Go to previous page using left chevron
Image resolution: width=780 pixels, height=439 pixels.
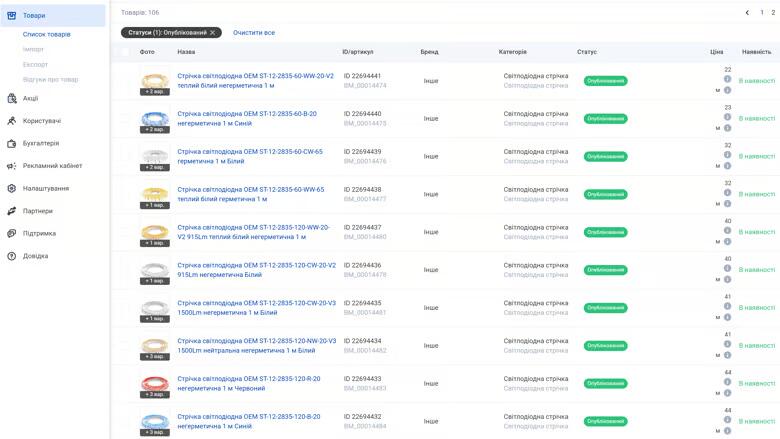coord(747,13)
